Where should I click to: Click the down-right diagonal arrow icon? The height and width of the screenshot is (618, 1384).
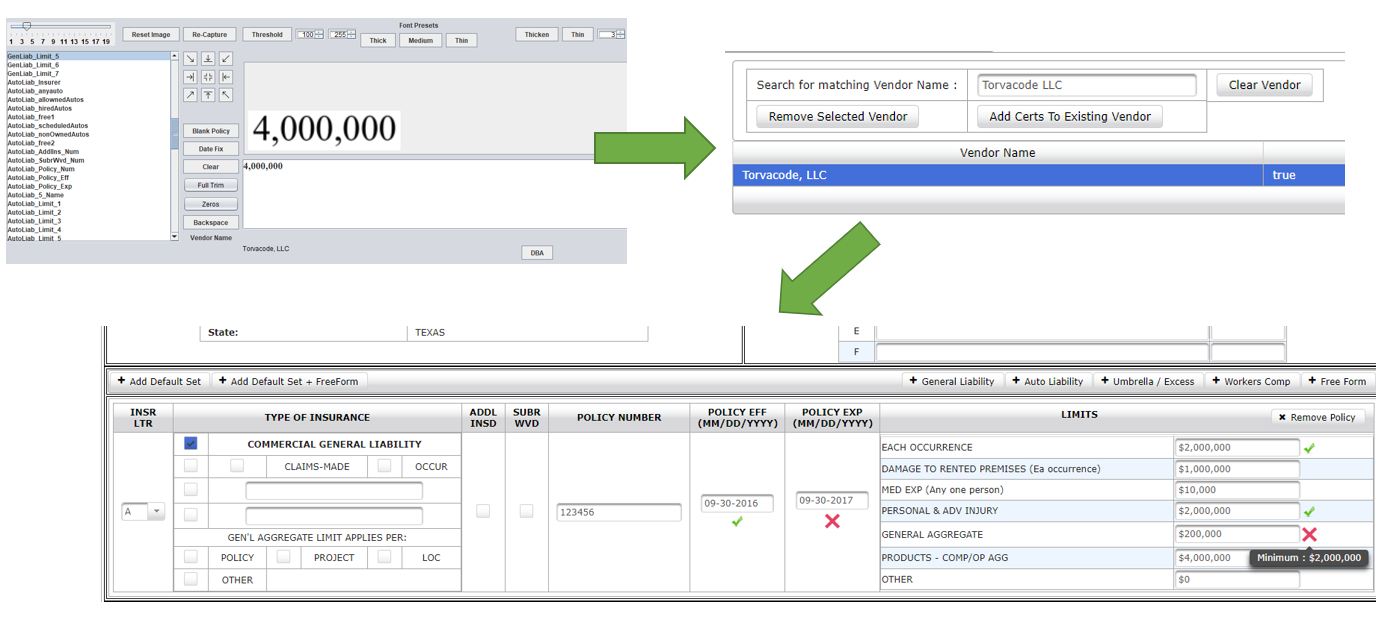pyautogui.click(x=190, y=59)
